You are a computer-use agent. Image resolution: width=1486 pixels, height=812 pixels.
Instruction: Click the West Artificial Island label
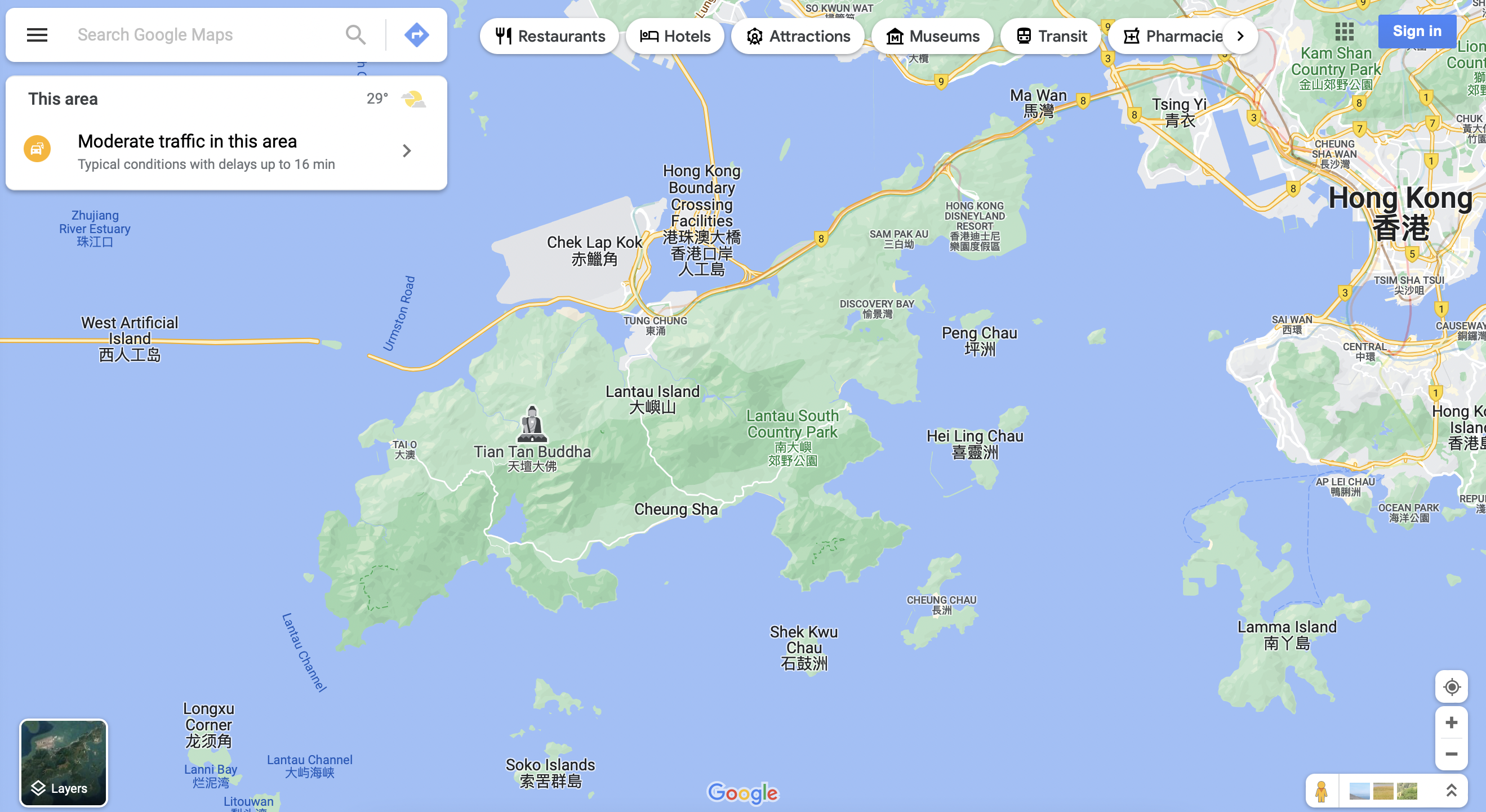(130, 338)
